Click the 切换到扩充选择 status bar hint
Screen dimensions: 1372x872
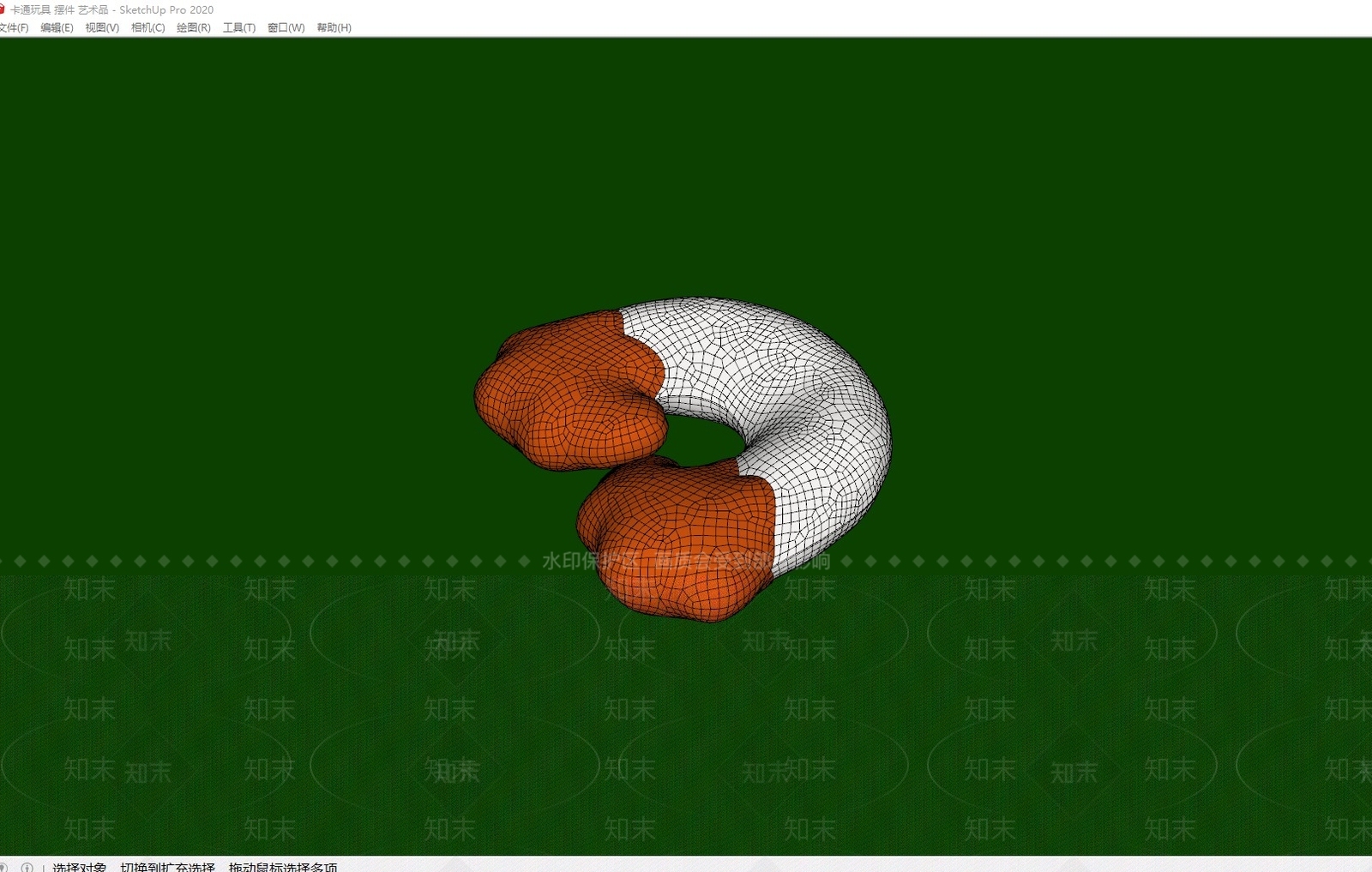tap(167, 867)
